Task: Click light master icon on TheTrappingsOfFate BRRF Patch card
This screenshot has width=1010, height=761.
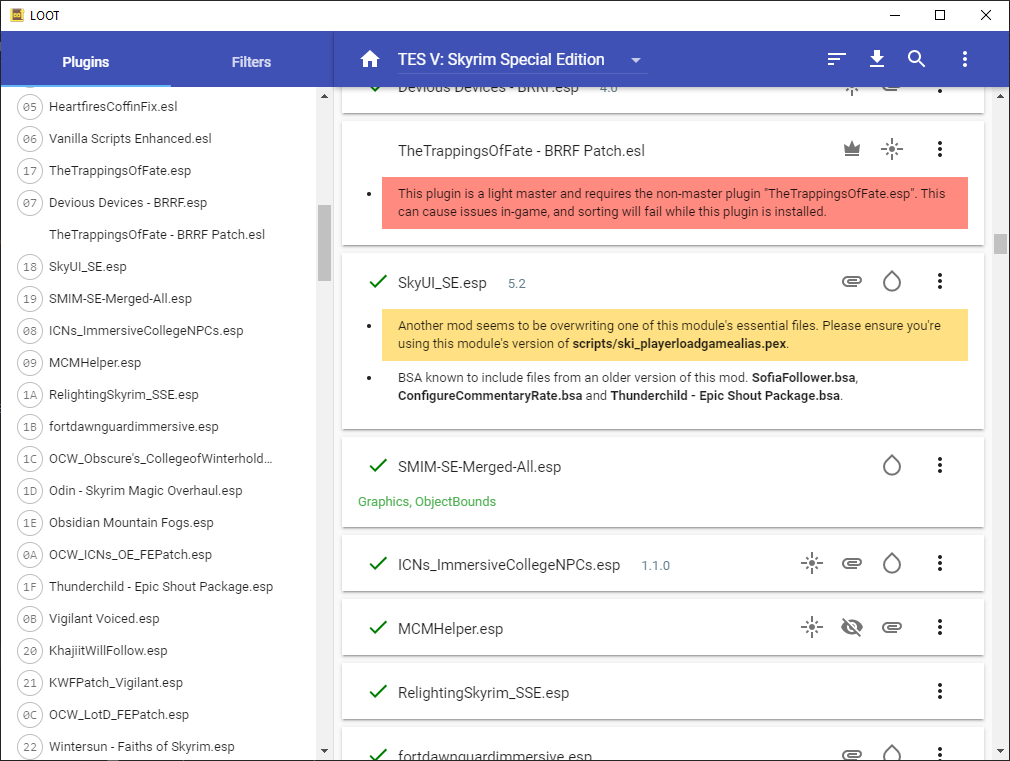Action: [x=892, y=149]
